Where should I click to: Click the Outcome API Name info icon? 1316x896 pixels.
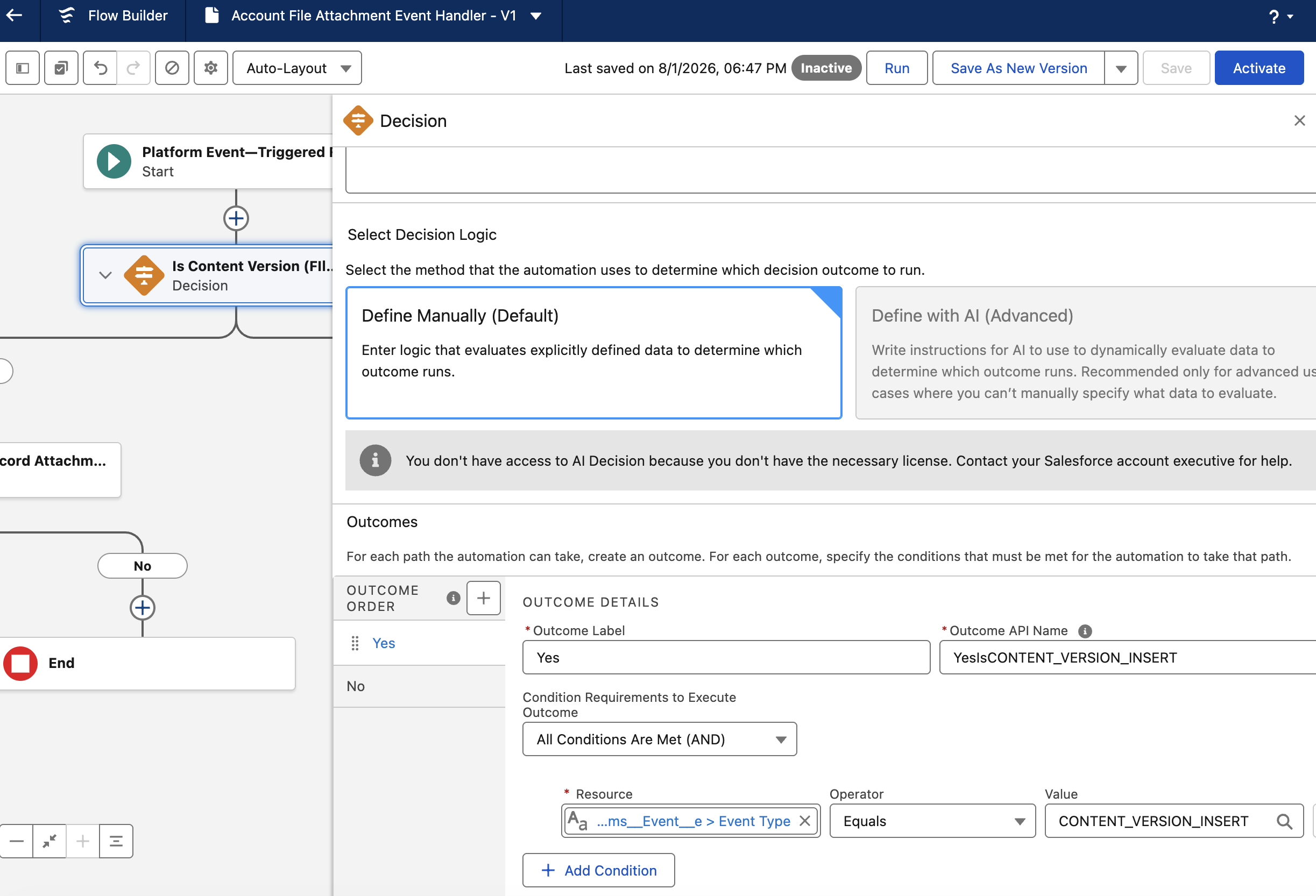click(x=1085, y=631)
